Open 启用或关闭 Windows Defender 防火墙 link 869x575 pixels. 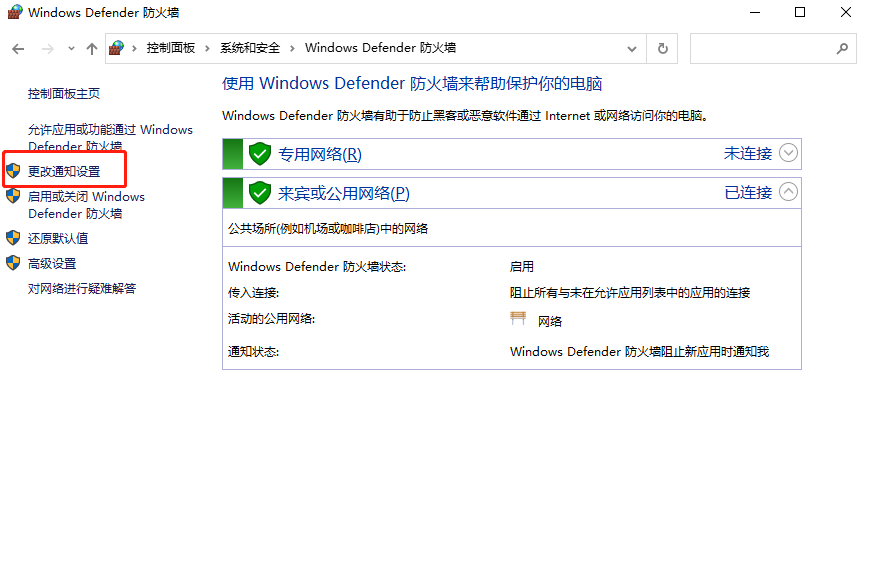[x=86, y=205]
